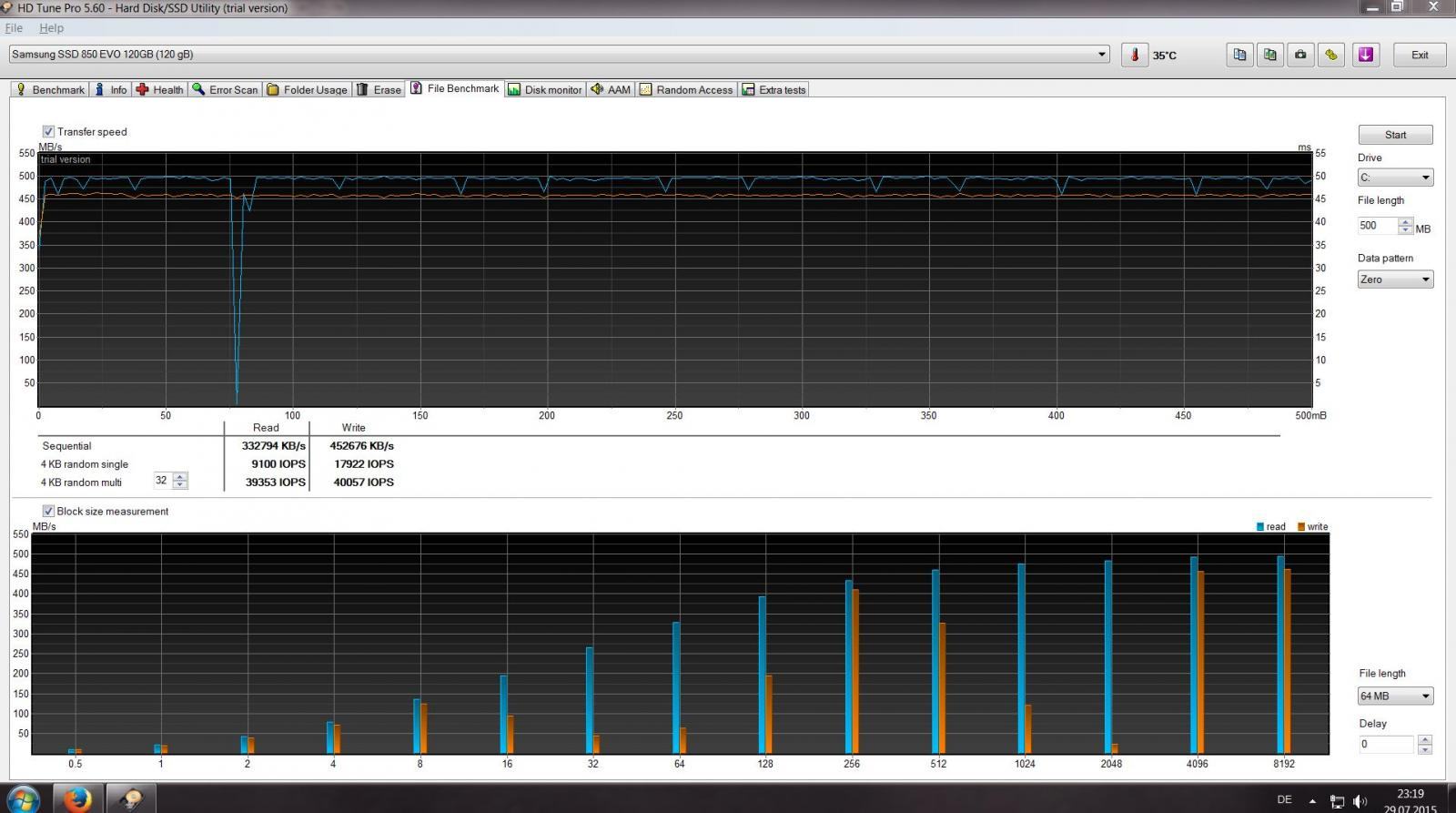Click the copy text to clipboard icon

(1239, 55)
